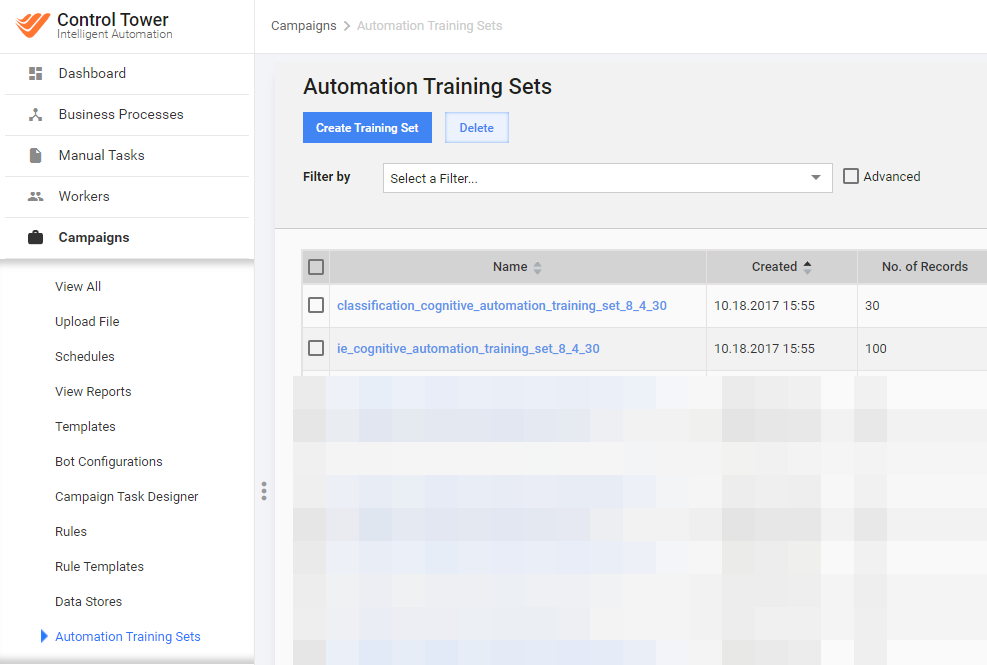Open the Select a Filter dropdown

point(607,178)
